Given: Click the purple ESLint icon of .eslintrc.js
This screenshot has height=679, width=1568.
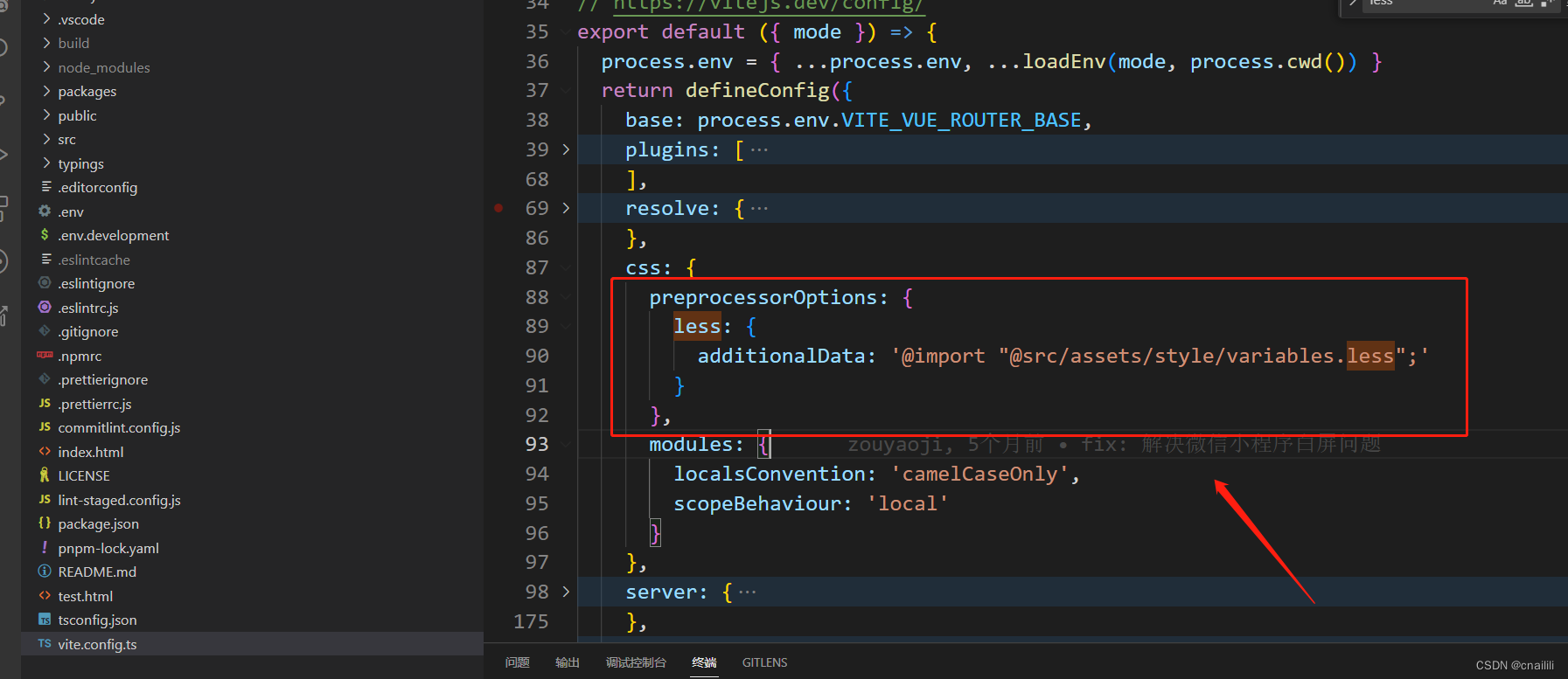Looking at the screenshot, I should [x=45, y=308].
